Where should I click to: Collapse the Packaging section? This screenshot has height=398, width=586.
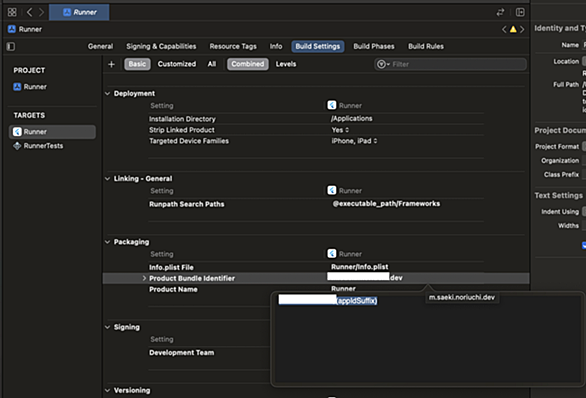(x=107, y=242)
